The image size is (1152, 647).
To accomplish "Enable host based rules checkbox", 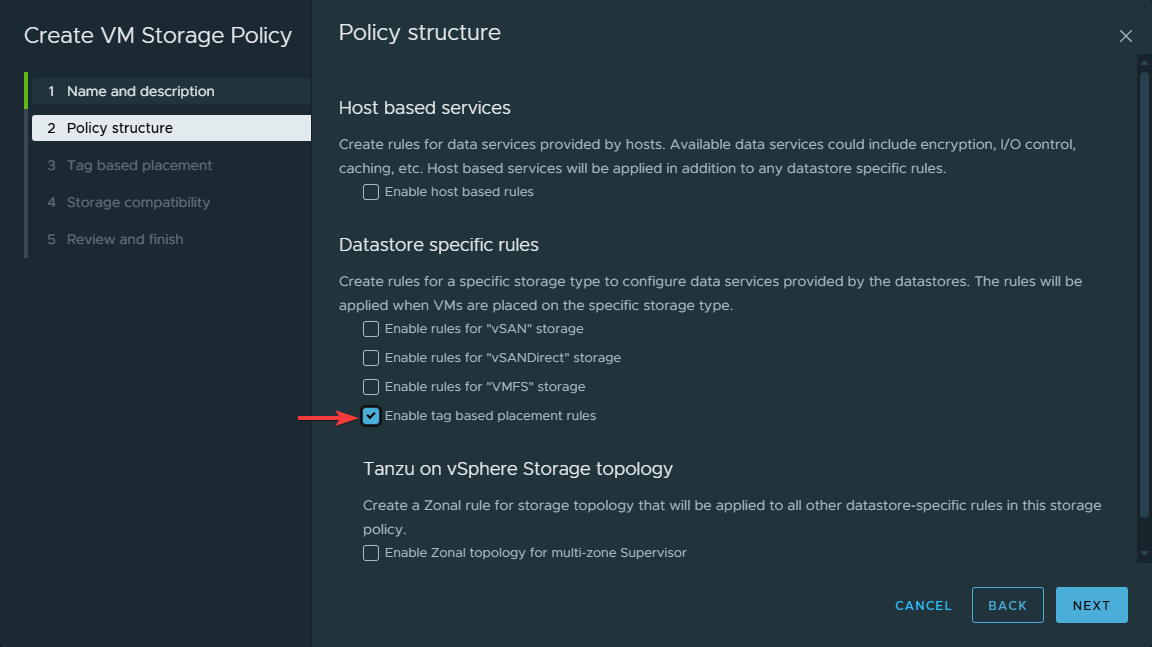I will tap(371, 192).
